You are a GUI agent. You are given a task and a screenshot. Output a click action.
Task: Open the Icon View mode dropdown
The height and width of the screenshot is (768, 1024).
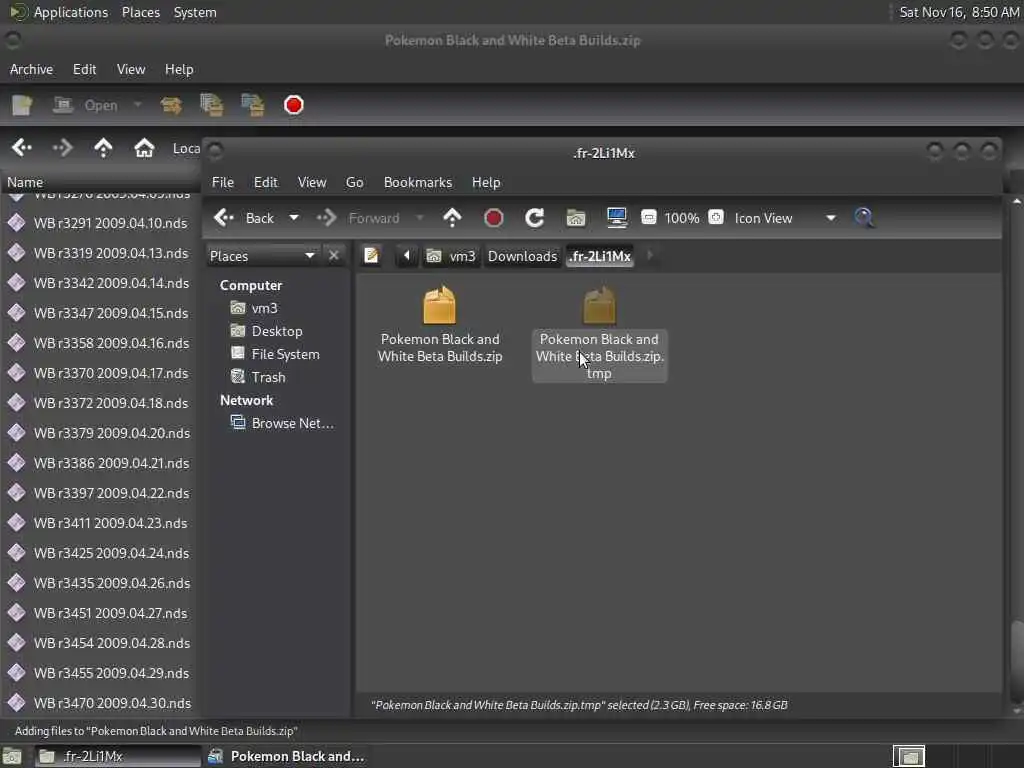[784, 218]
